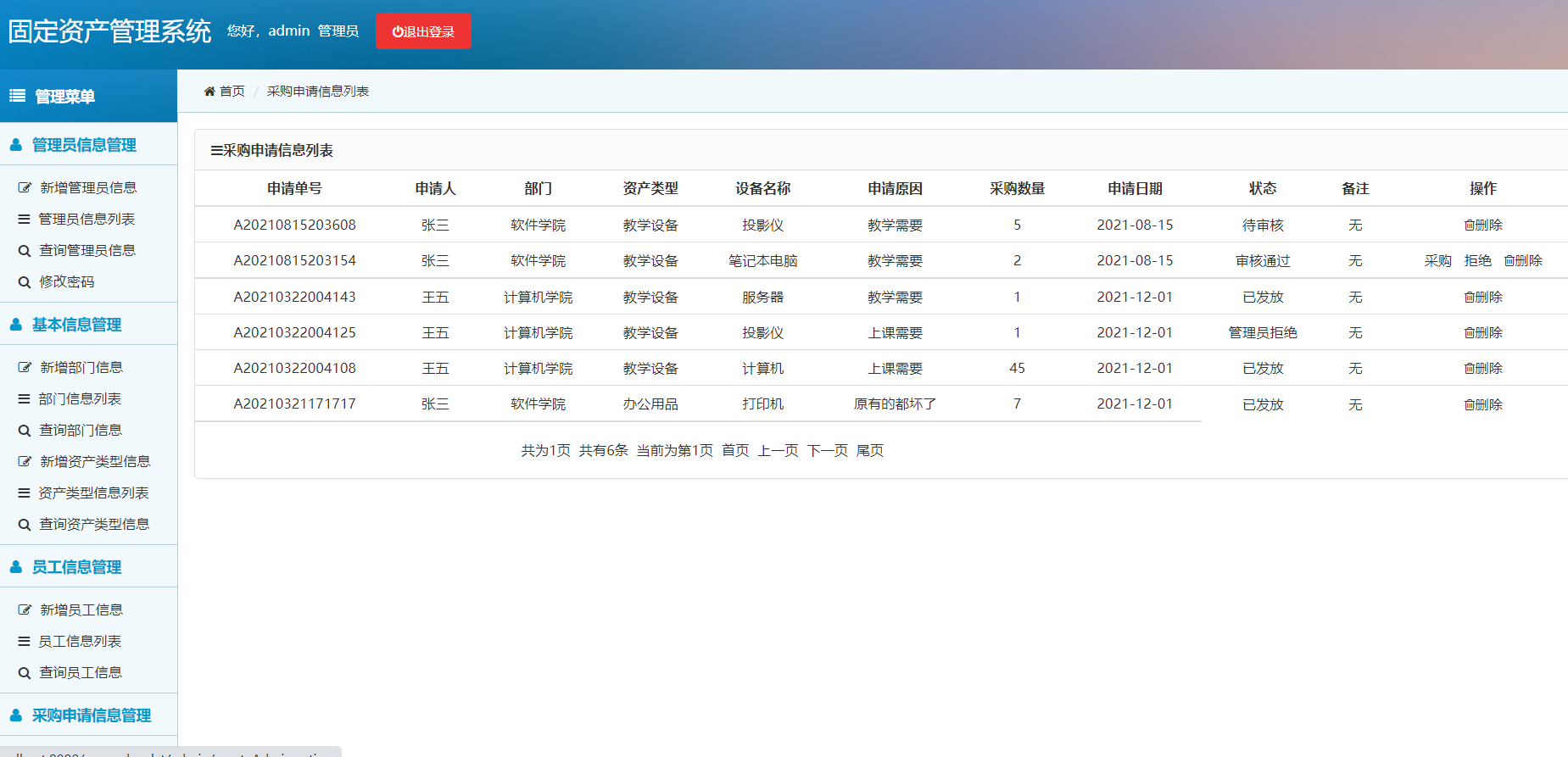Click the search icon beside 查询部门信息
Screen dimensions: 1568x757
pos(25,431)
